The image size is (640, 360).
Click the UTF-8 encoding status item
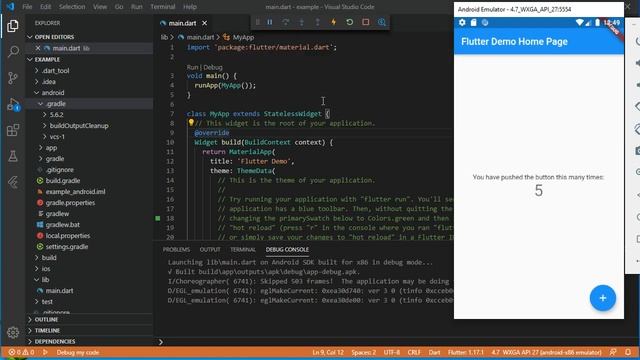[392, 352]
